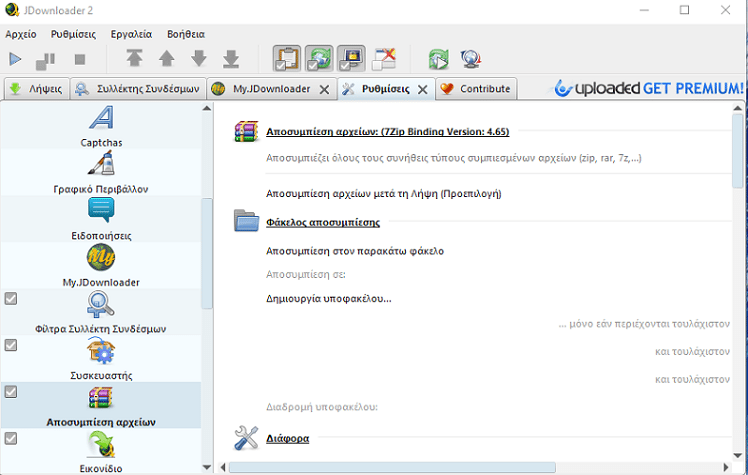Image resolution: width=748 pixels, height=475 pixels.
Task: Open Γραφικό Περιβάλλον settings icon
Action: point(101,163)
